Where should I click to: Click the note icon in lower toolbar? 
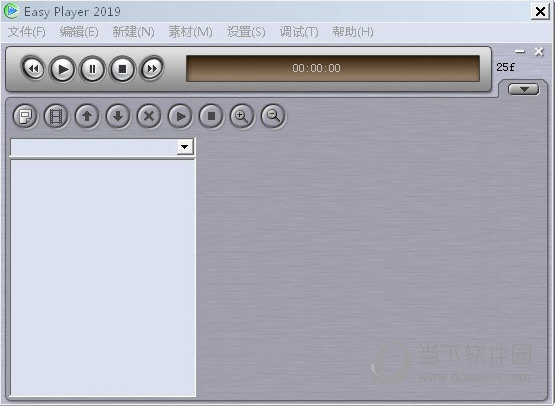[25, 116]
